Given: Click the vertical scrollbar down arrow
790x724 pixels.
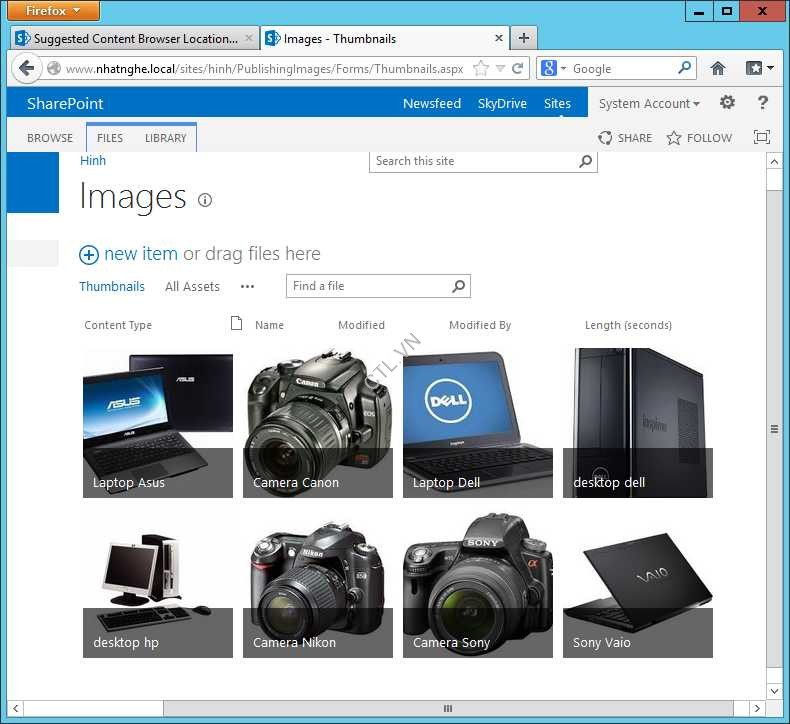Looking at the screenshot, I should tap(774, 691).
